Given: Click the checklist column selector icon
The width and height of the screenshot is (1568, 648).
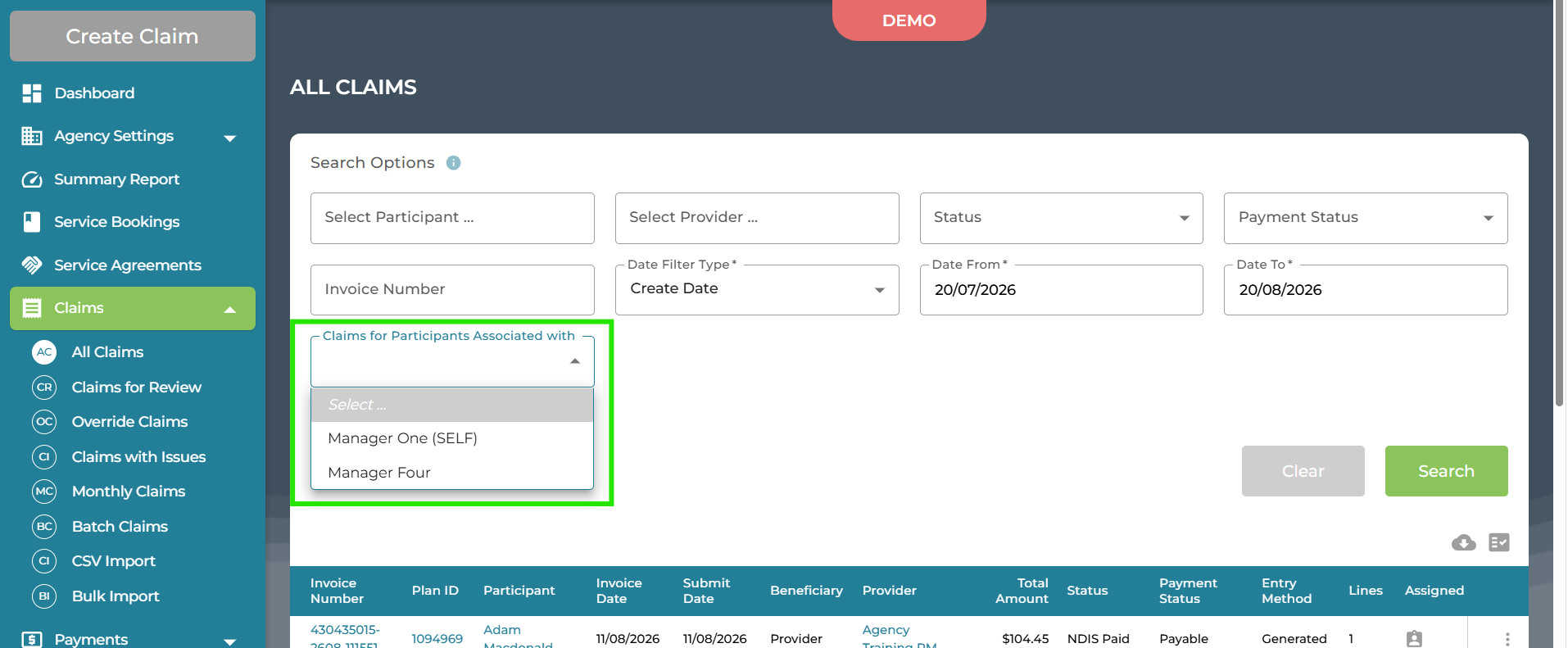Looking at the screenshot, I should [x=1499, y=542].
